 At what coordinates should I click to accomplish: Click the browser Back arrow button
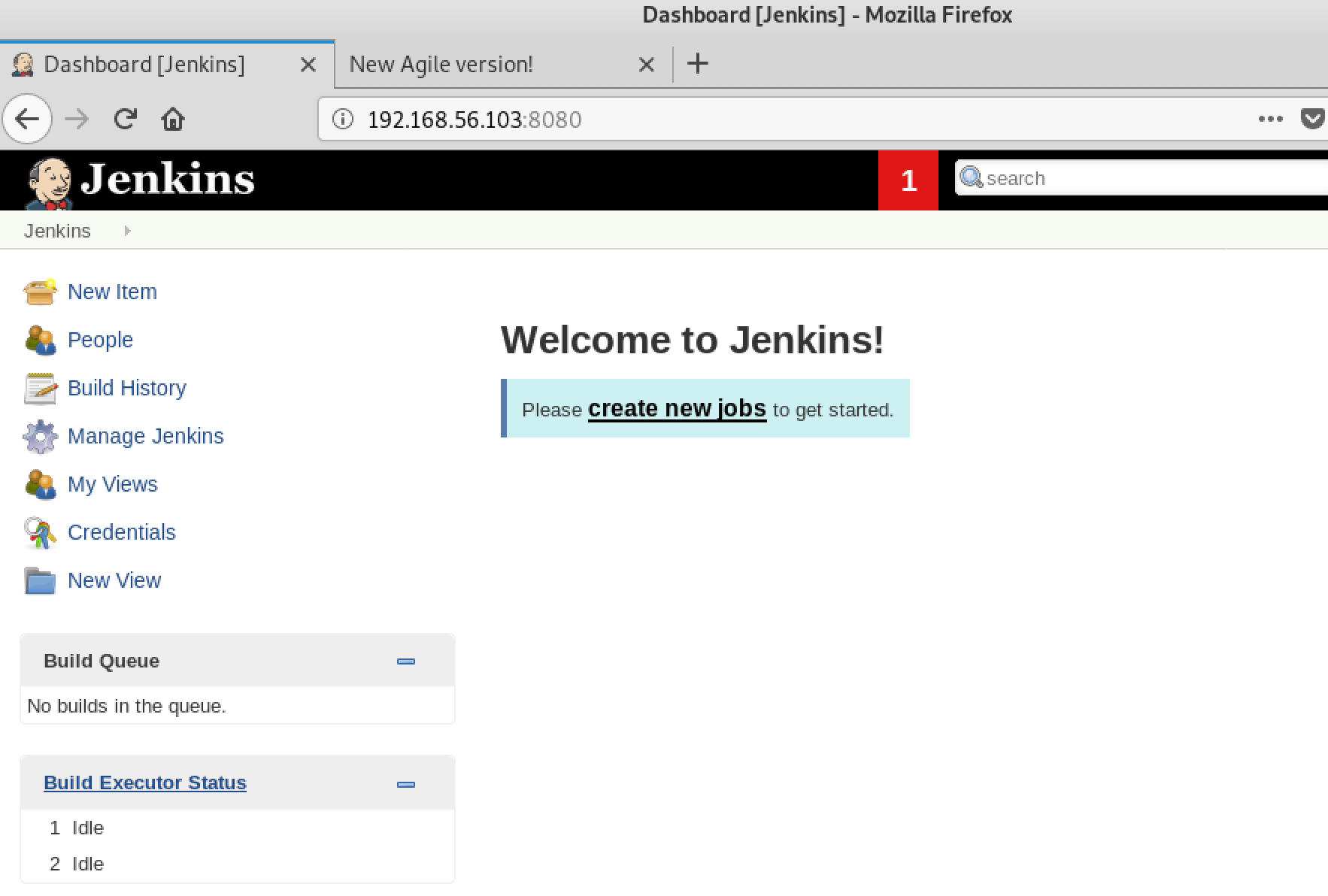click(x=27, y=119)
